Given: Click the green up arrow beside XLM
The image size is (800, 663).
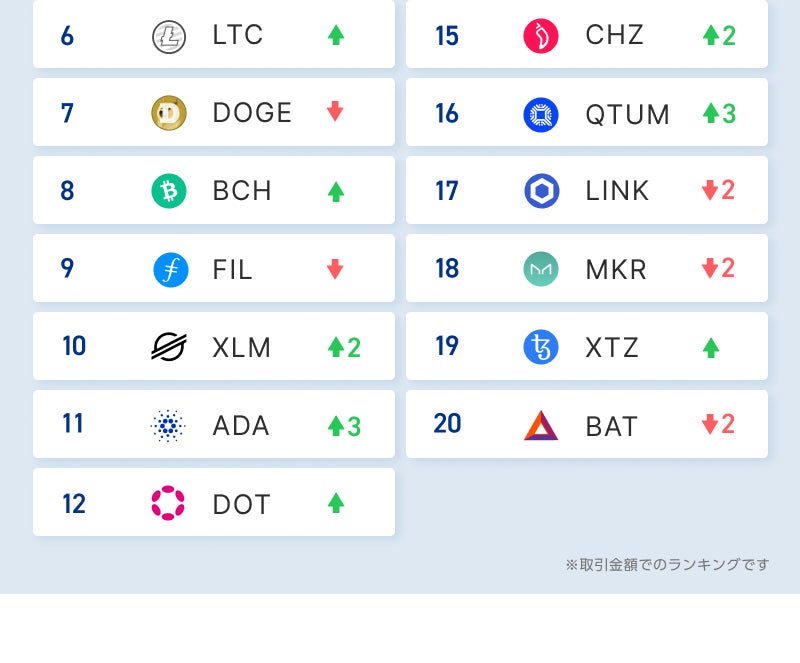Looking at the screenshot, I should pos(336,347).
